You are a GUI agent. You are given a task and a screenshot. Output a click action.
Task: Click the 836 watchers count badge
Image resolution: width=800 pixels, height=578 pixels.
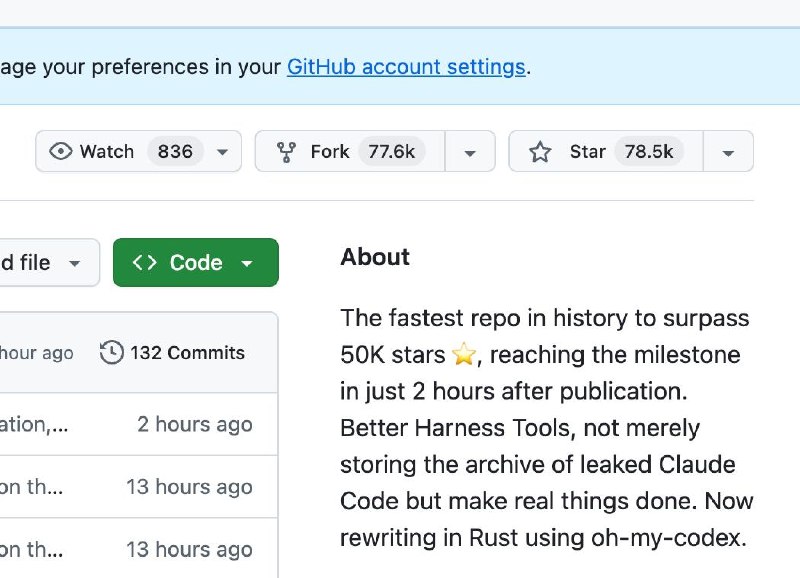coord(175,152)
